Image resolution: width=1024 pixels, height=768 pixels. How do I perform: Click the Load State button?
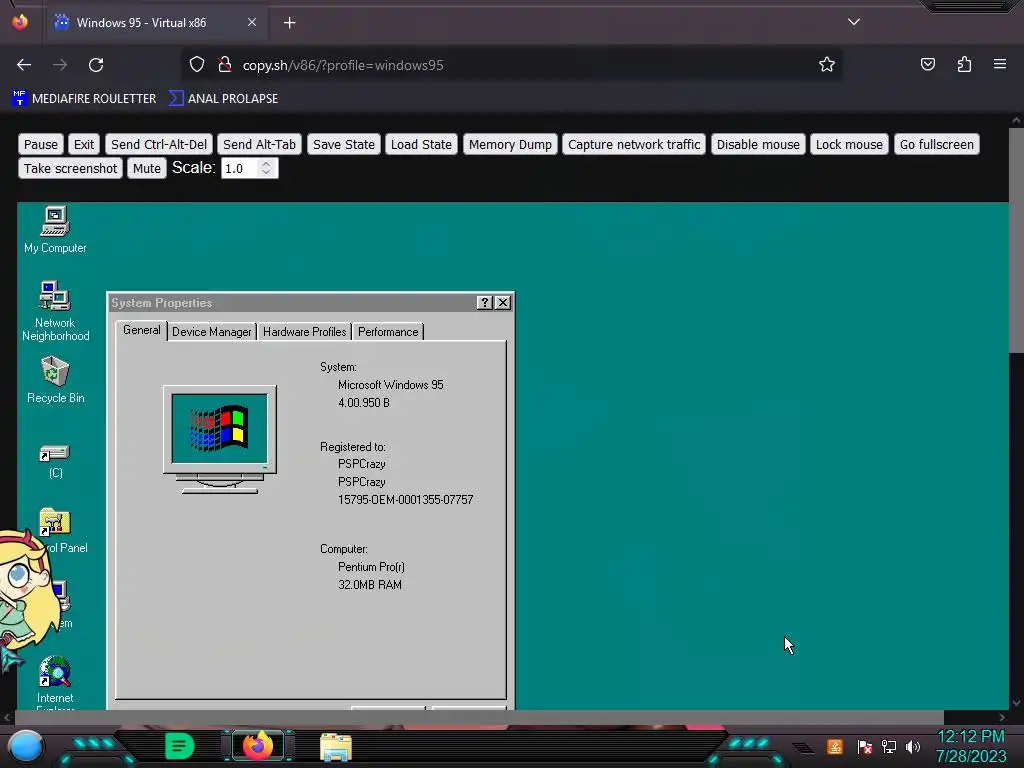click(421, 144)
